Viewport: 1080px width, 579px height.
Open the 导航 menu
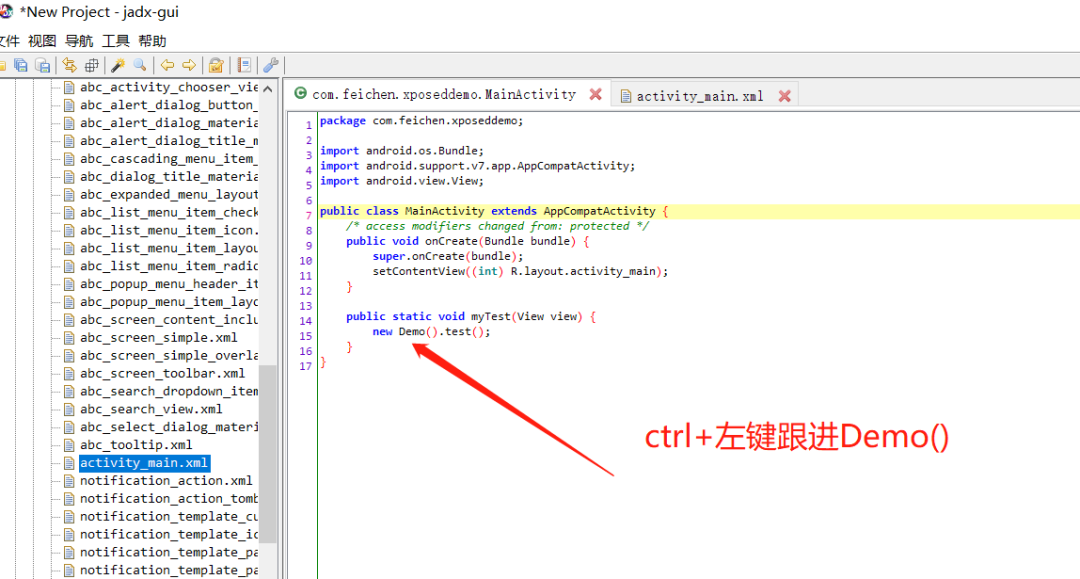79,41
